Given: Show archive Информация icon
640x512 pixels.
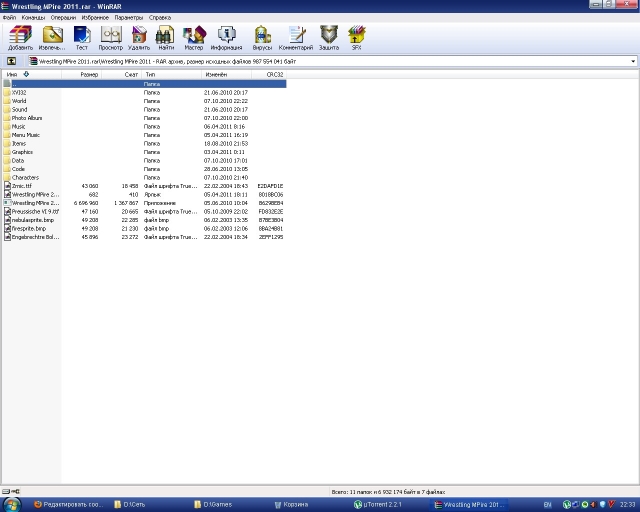Looking at the screenshot, I should pyautogui.click(x=227, y=38).
